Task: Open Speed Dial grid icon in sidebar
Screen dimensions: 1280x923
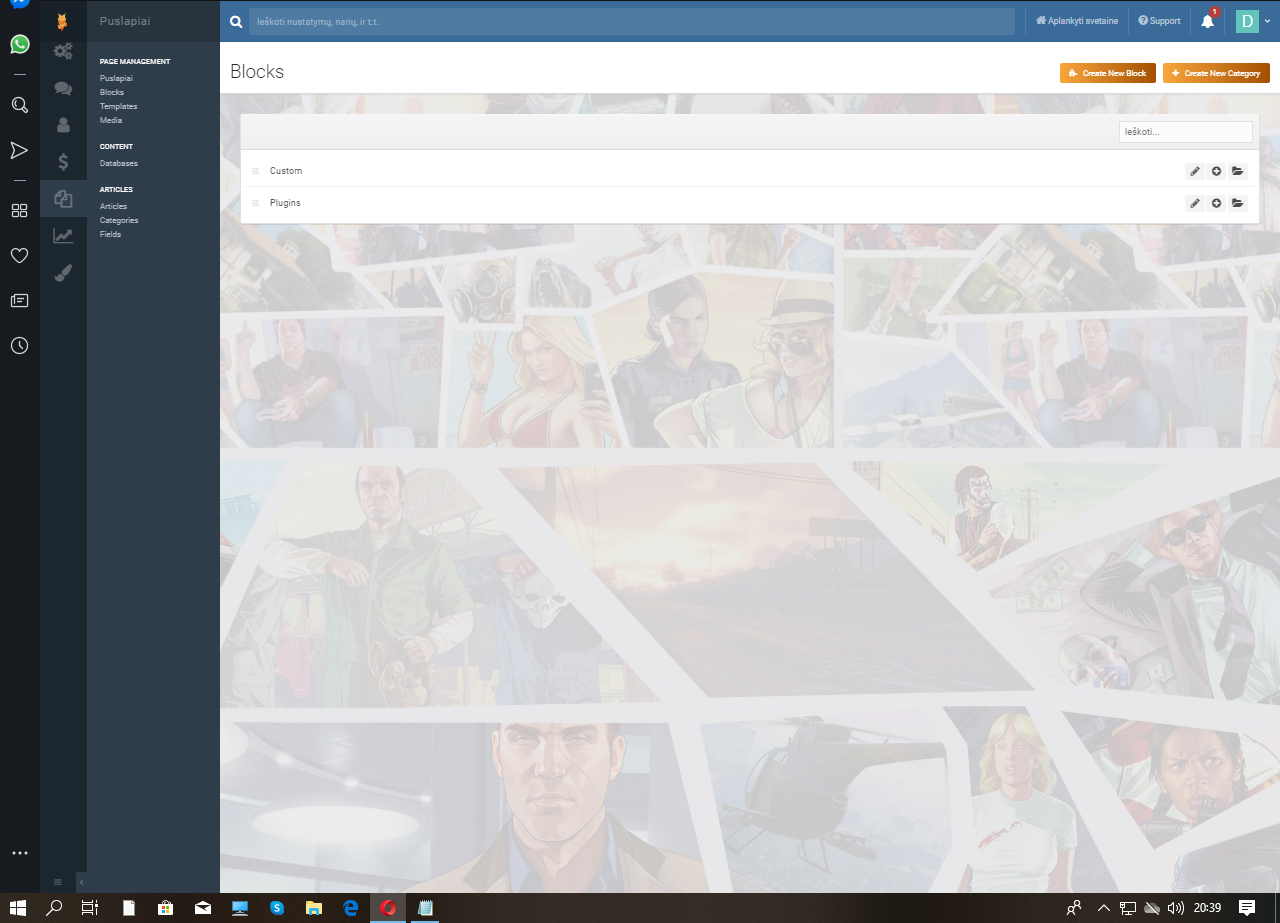Action: pos(19,210)
